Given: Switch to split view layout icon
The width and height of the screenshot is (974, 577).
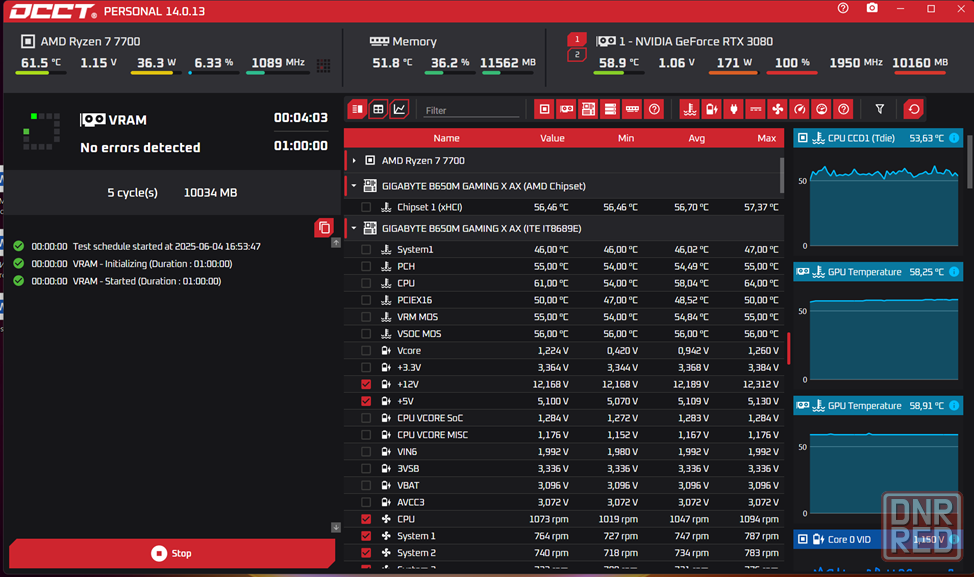Looking at the screenshot, I should (x=357, y=109).
